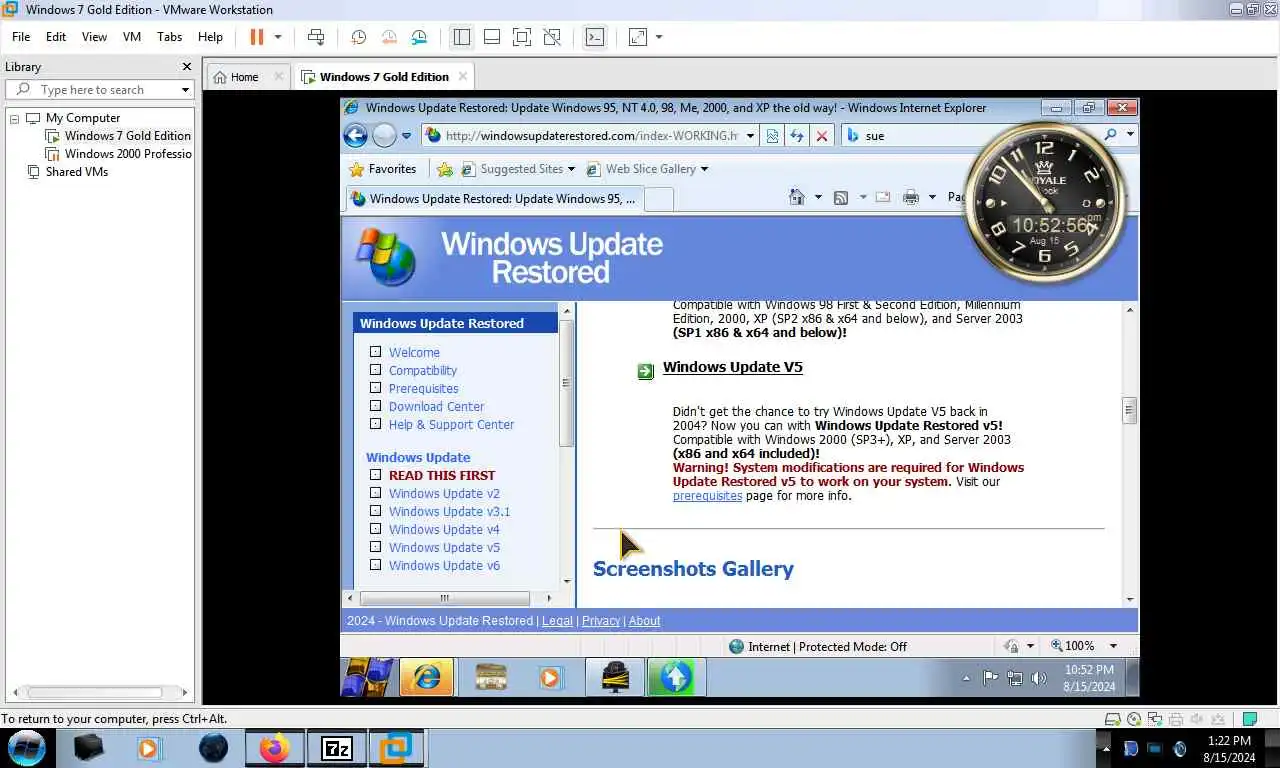Take a snapshot of this virtual machine
Viewport: 1280px width, 768px height.
pos(358,37)
